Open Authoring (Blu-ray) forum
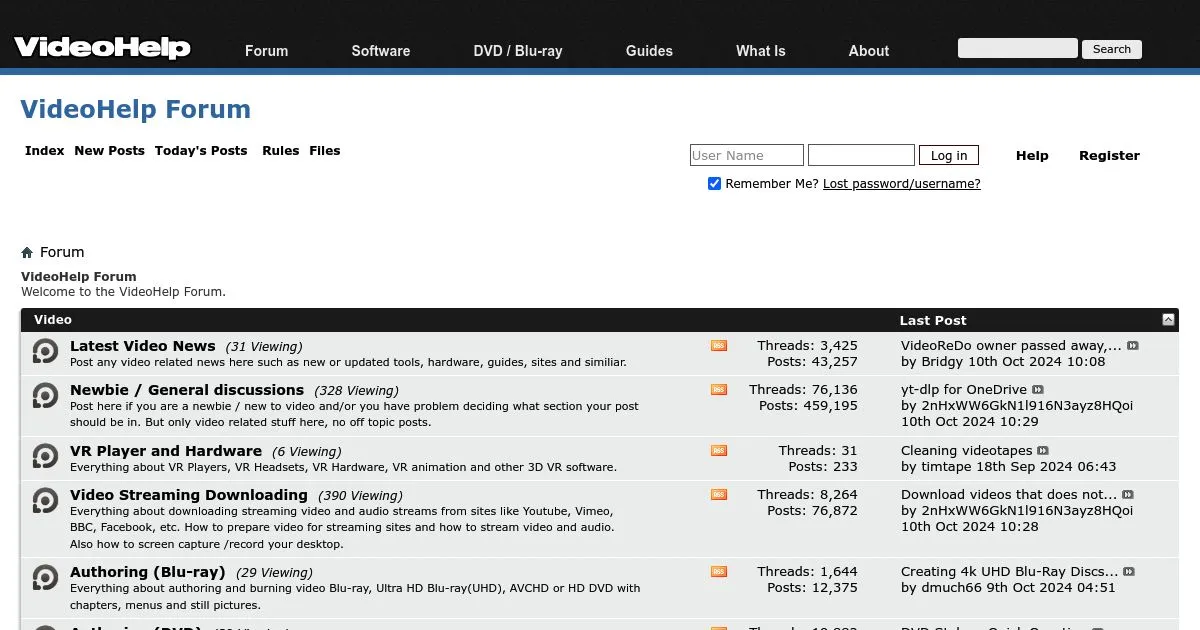1200x630 pixels. (x=148, y=572)
